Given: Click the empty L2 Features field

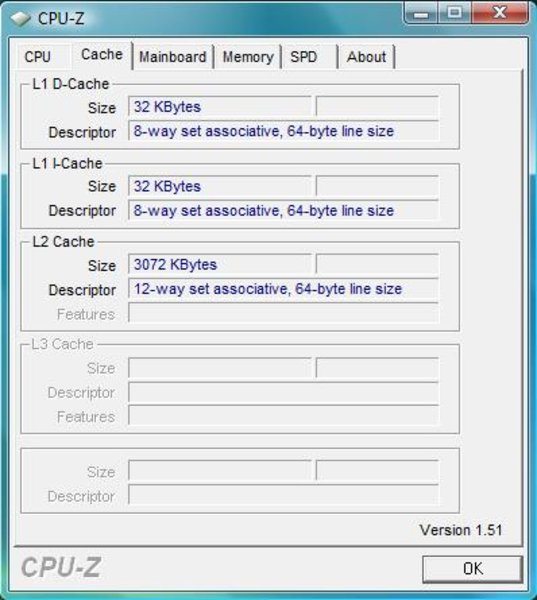Looking at the screenshot, I should (x=283, y=313).
